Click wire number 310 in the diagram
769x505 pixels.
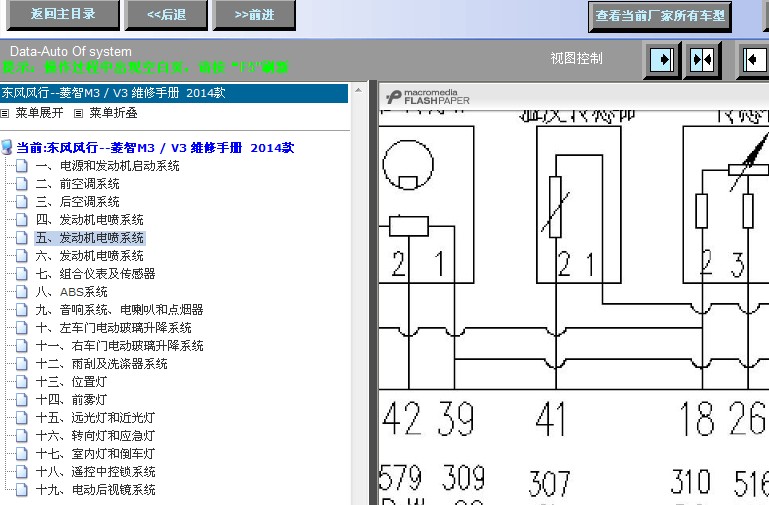pos(691,481)
